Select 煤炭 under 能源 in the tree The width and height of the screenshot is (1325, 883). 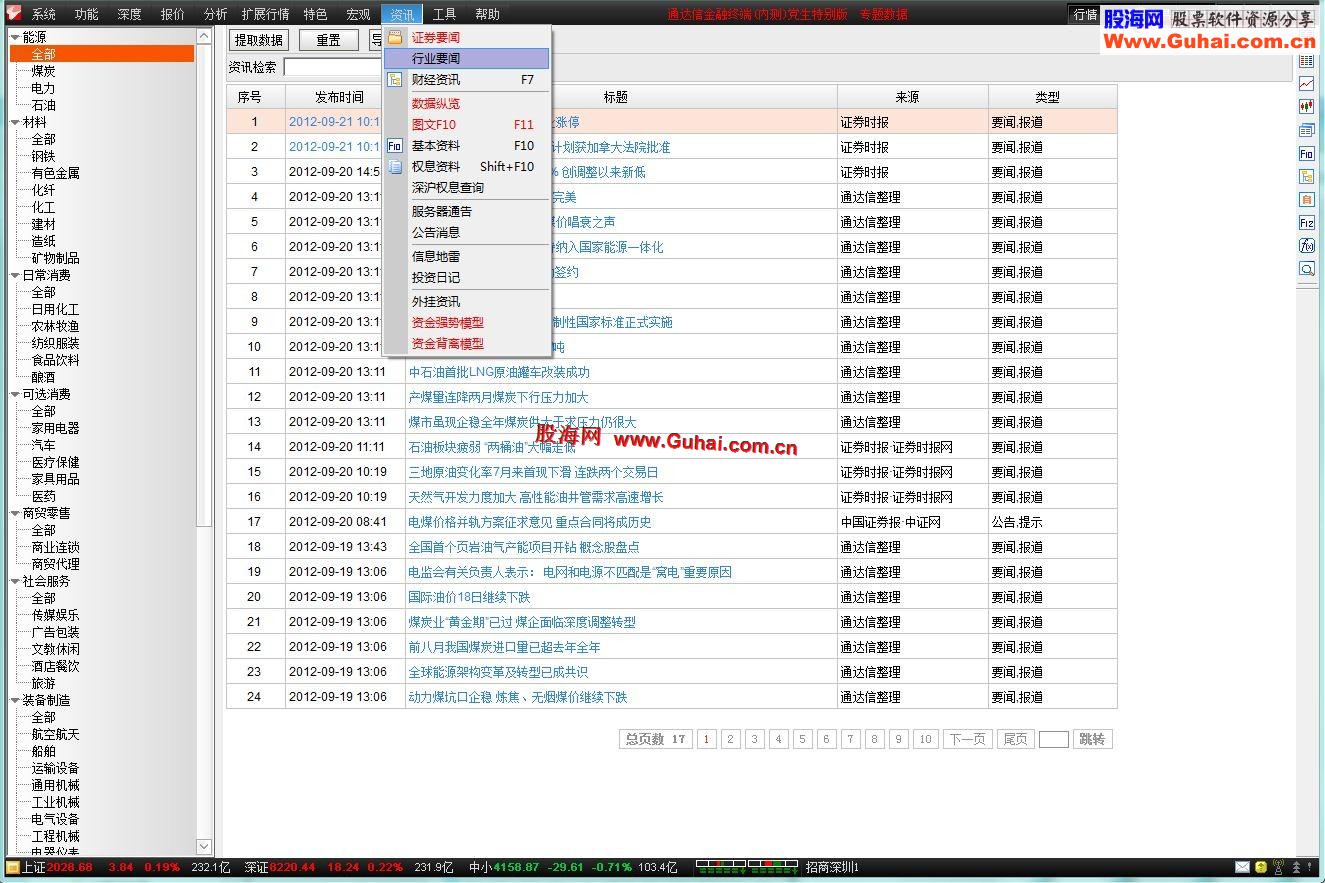coord(43,71)
